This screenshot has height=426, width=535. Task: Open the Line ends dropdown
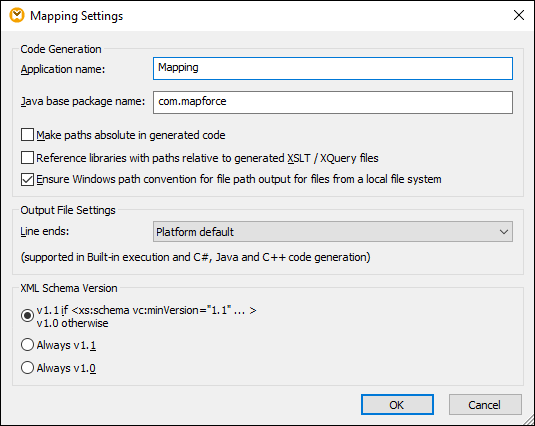(x=333, y=232)
